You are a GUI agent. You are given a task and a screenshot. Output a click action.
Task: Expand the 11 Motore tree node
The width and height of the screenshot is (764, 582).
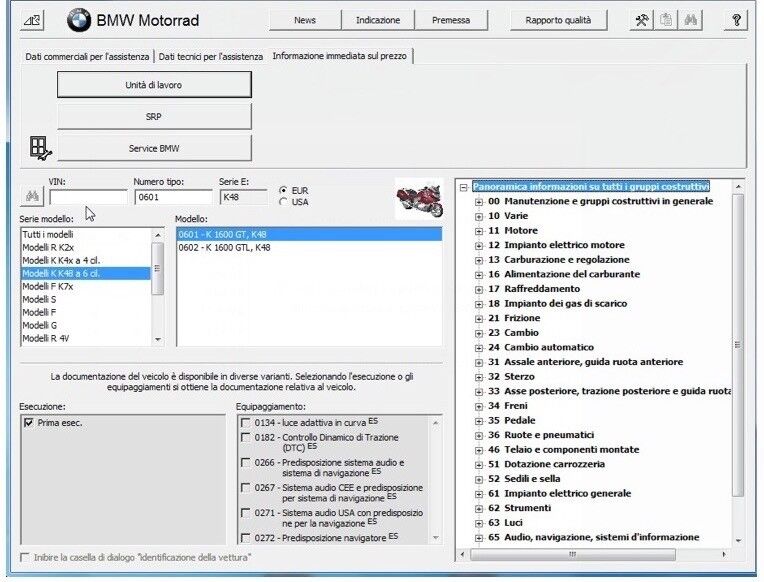pos(479,231)
